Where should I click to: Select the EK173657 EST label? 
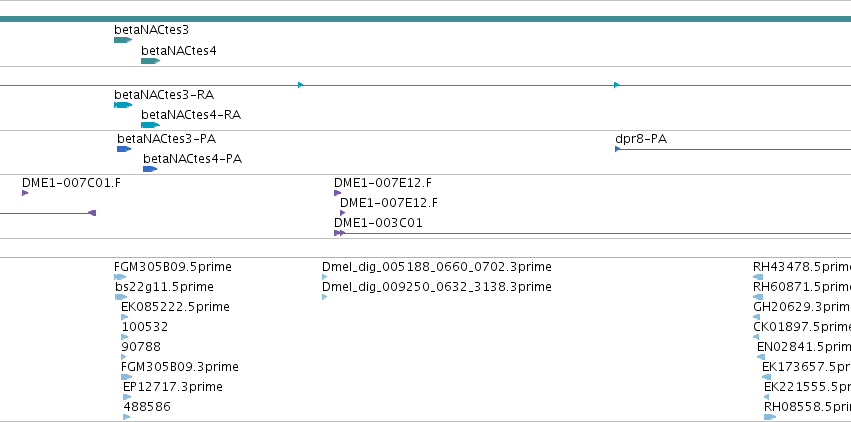pos(806,367)
